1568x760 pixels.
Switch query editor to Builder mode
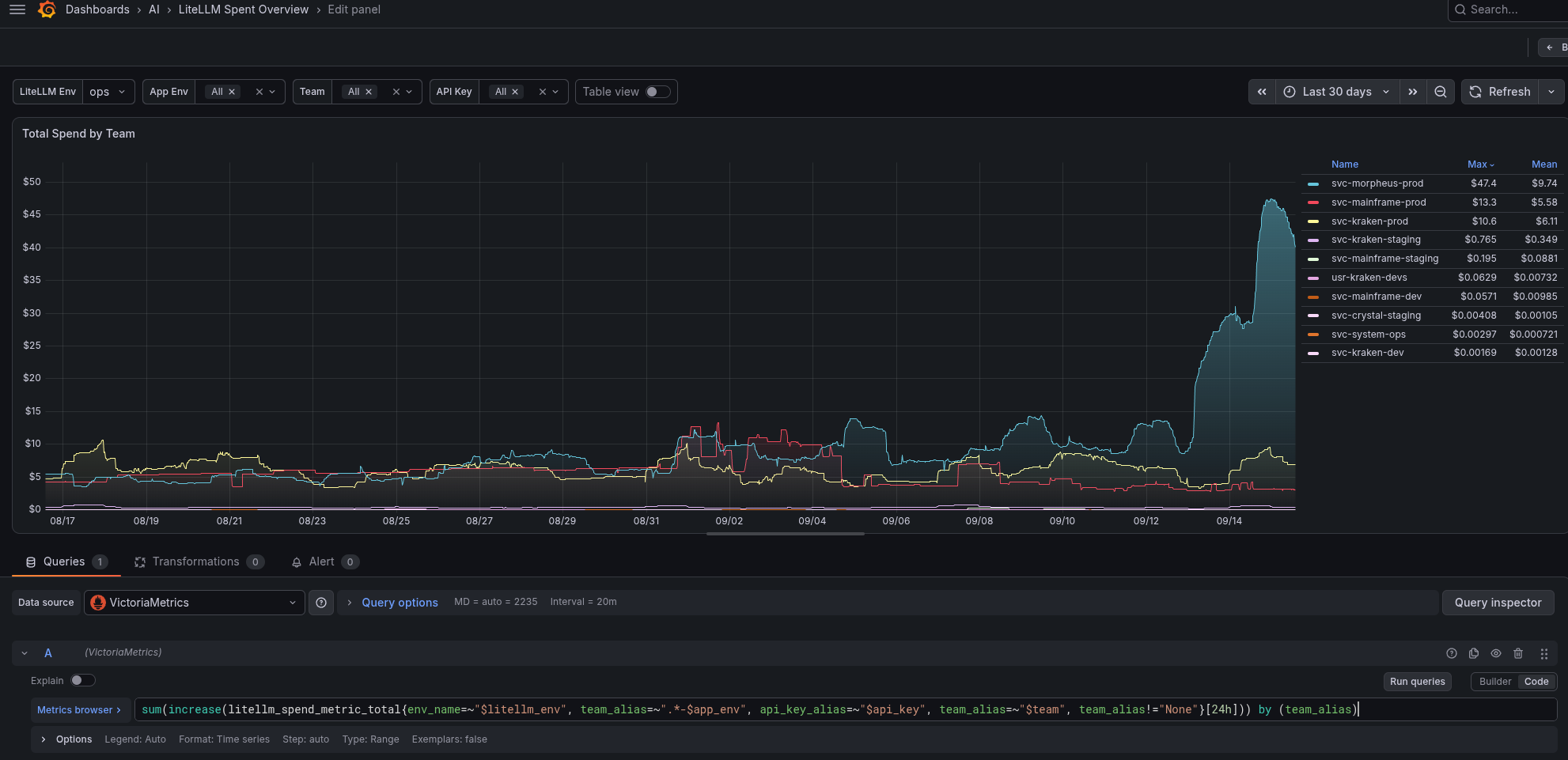pos(1495,682)
